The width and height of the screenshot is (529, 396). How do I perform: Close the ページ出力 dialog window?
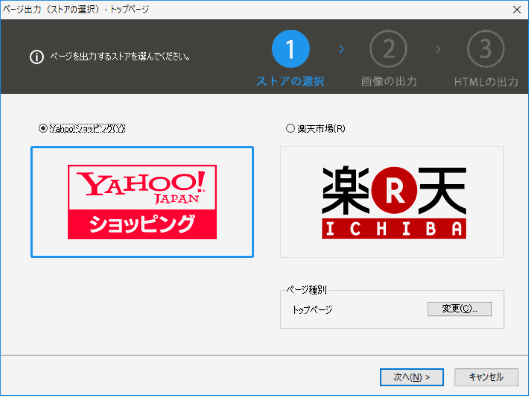[517, 9]
